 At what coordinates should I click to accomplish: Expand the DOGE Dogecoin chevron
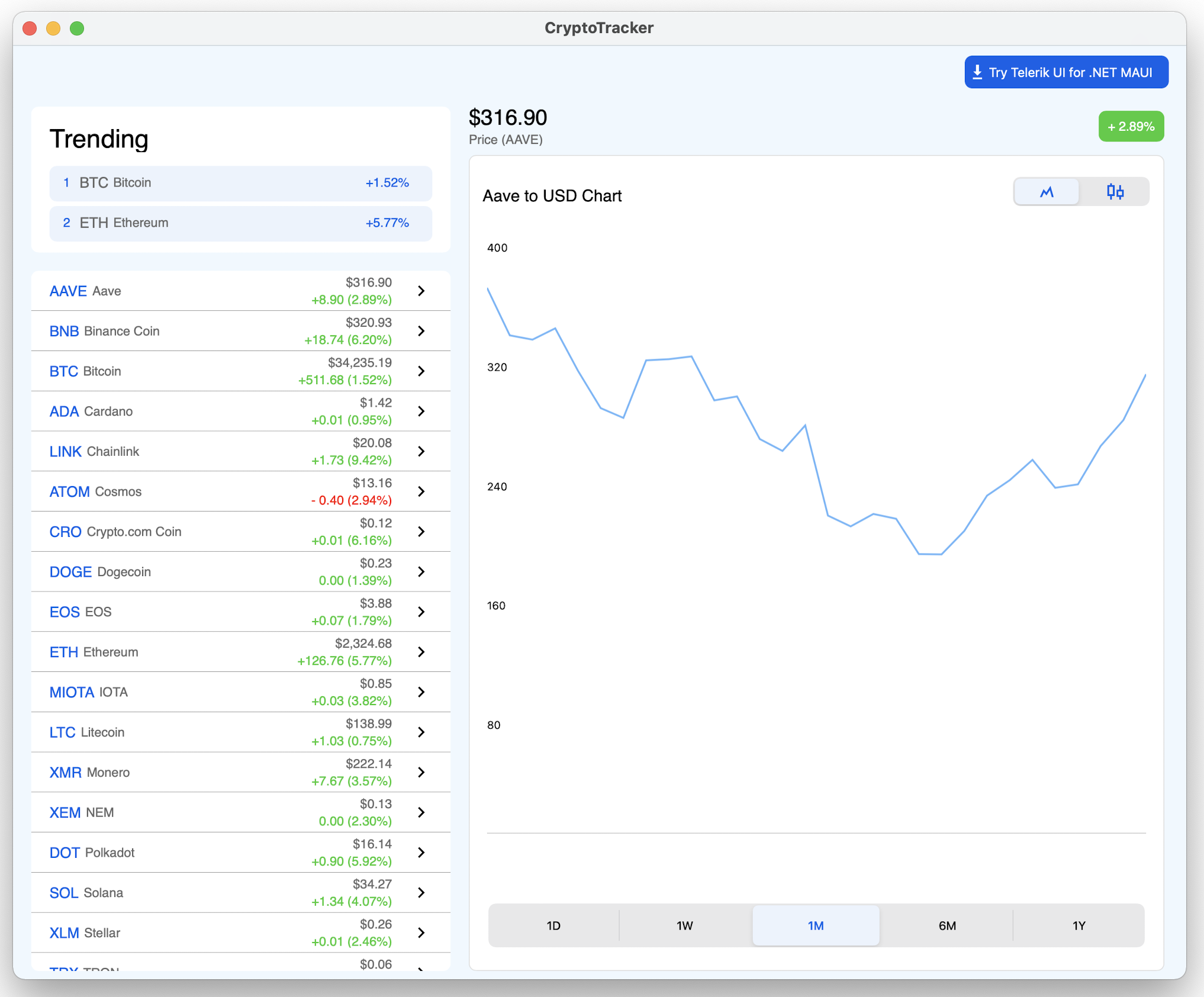[x=421, y=571]
